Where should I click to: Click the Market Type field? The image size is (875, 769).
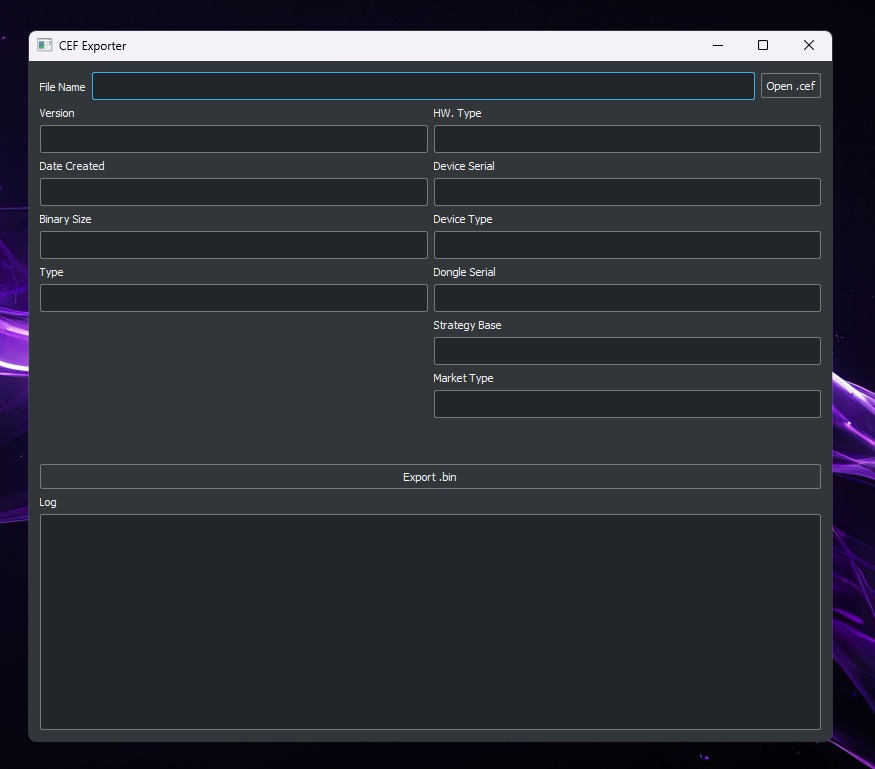pos(627,404)
